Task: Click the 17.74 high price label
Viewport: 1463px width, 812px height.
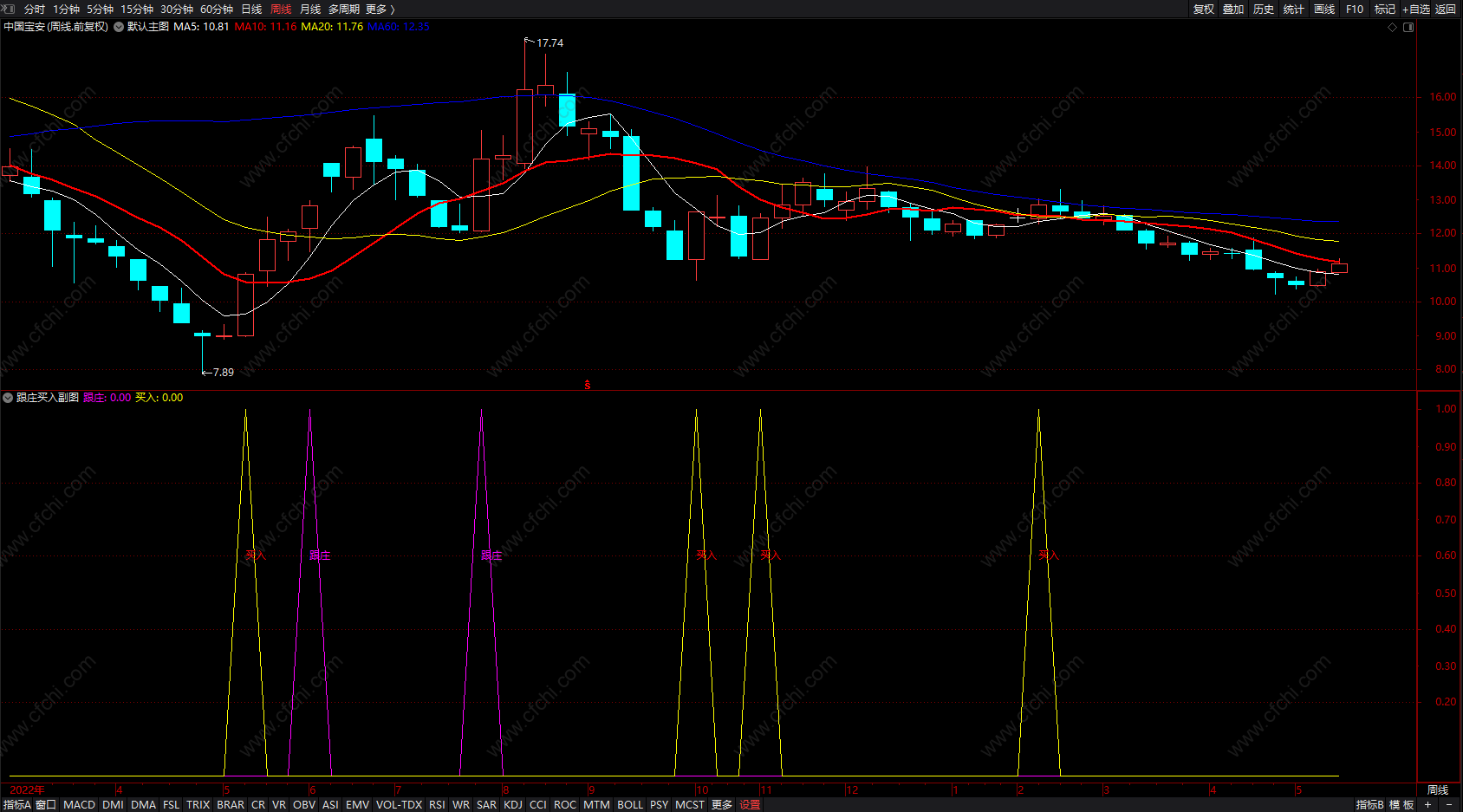Action: point(549,43)
